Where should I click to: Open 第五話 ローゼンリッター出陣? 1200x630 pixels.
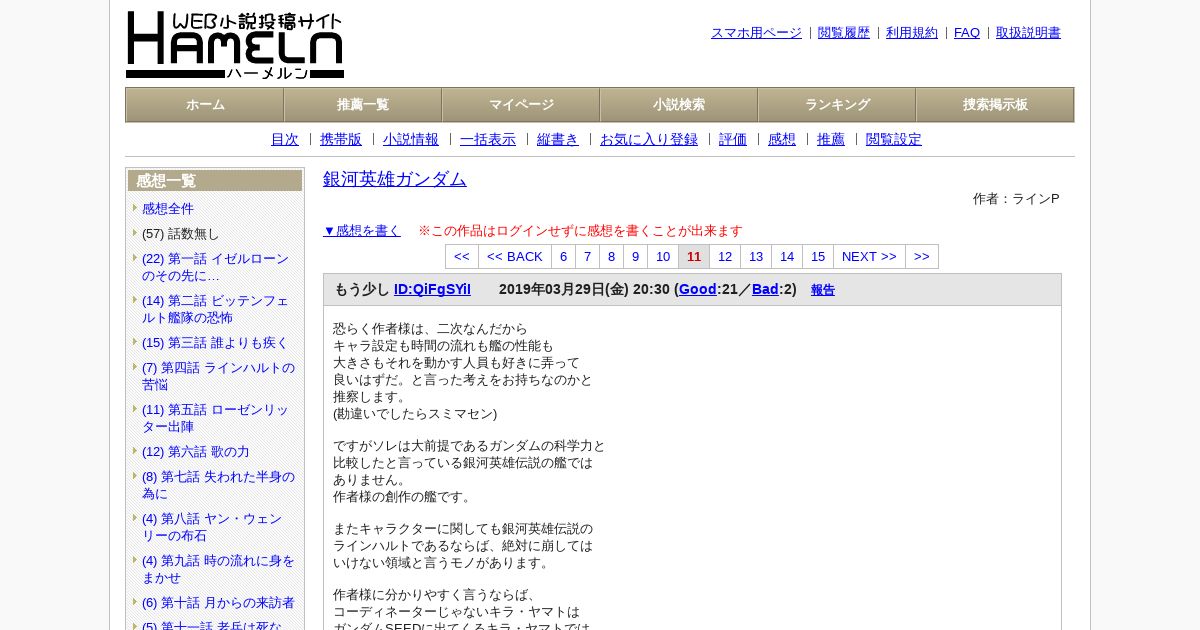[x=215, y=418]
